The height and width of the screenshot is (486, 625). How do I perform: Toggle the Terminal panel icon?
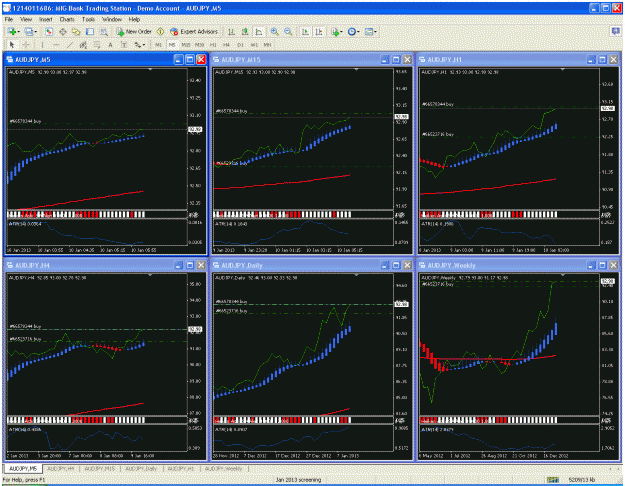[90, 31]
